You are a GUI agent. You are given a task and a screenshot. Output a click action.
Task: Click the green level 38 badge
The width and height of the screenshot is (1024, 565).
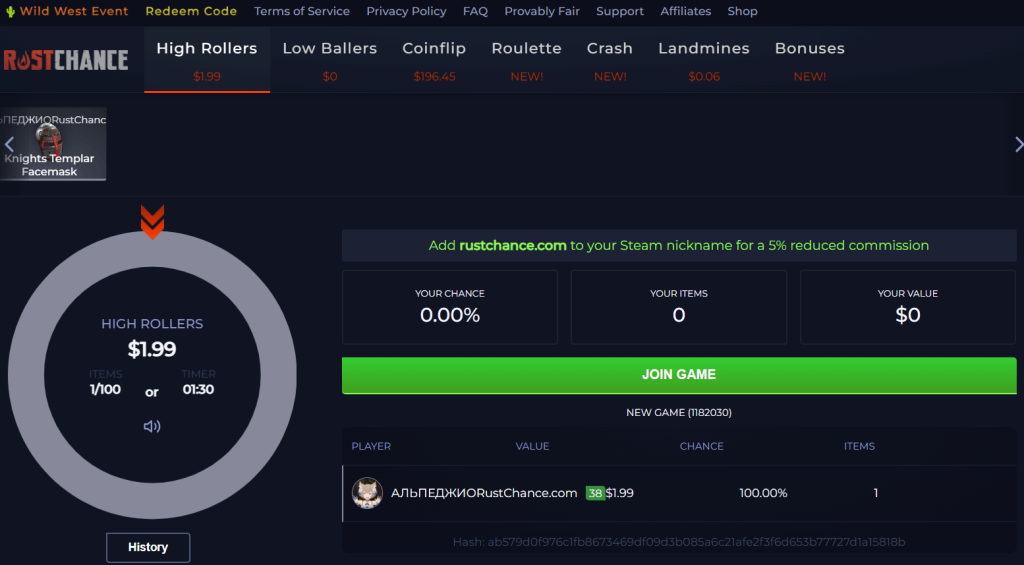pos(595,493)
